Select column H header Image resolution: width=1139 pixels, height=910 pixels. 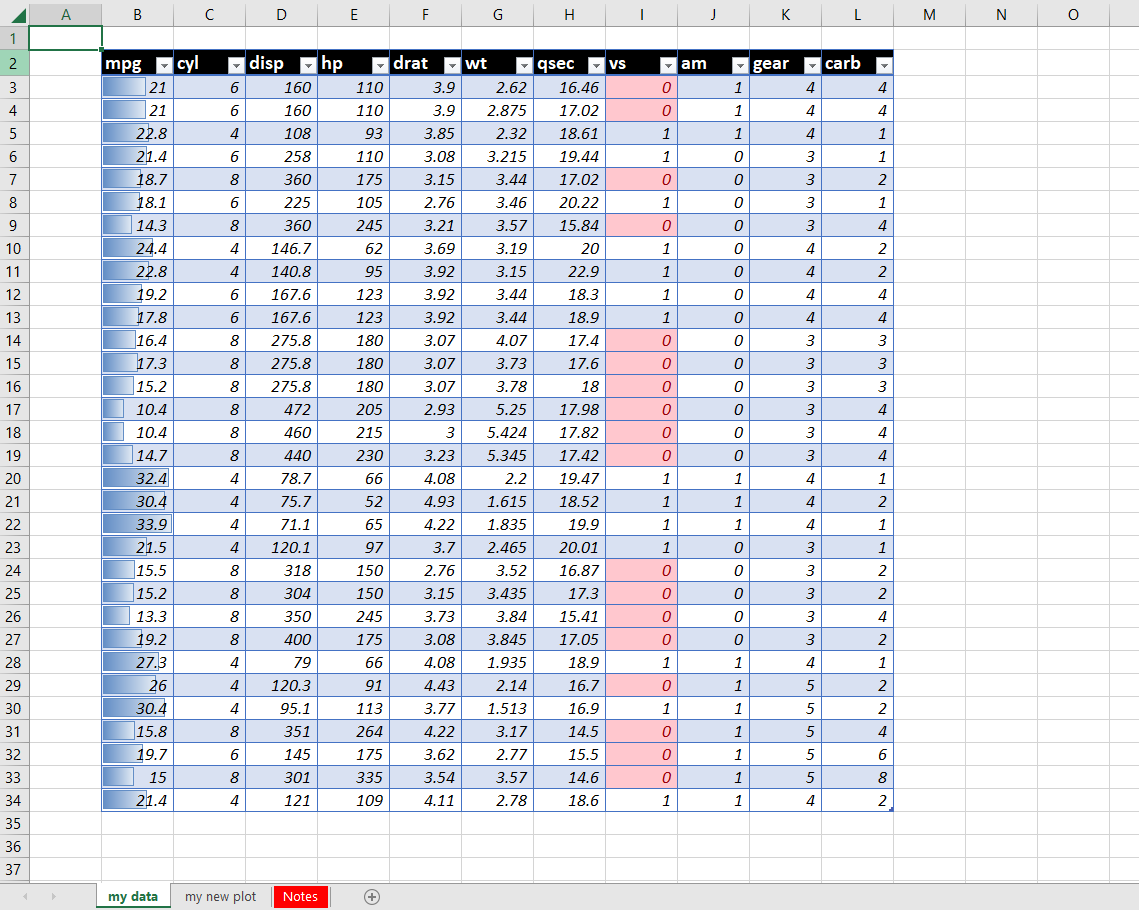[x=570, y=15]
